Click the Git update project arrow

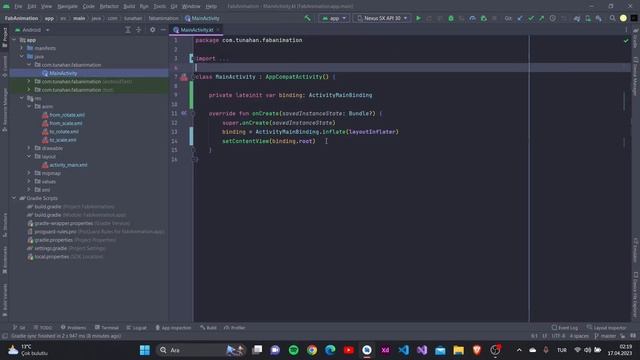(520, 18)
